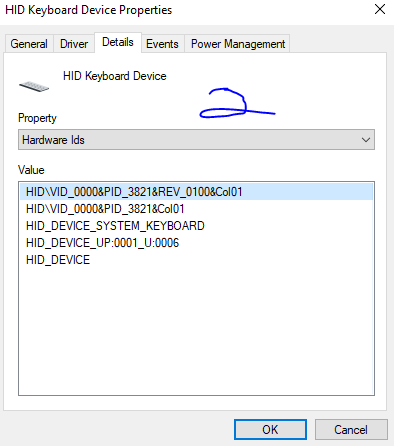Open the Power Management tab

[238, 44]
